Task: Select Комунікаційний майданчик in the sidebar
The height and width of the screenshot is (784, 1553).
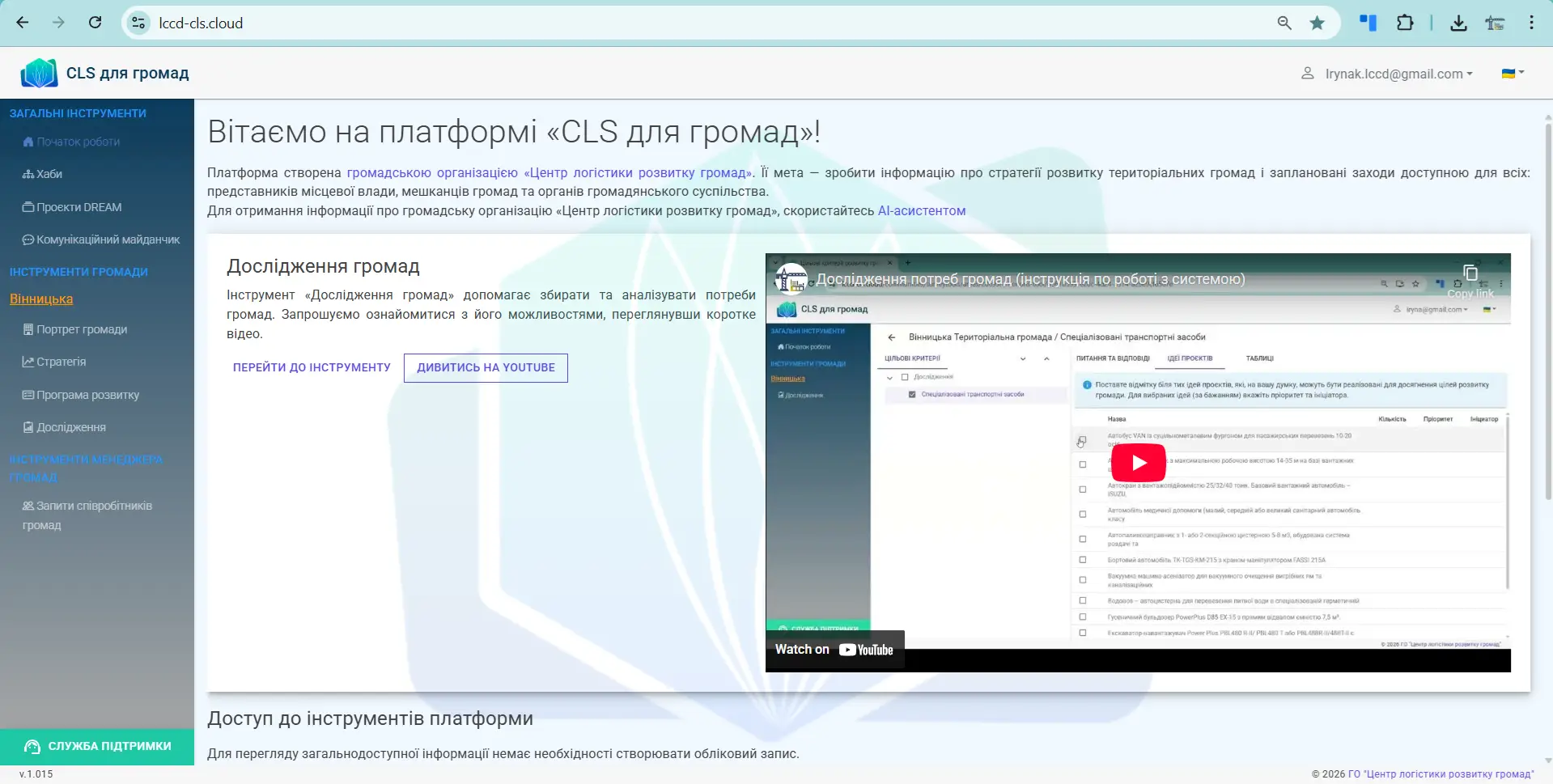Action: 101,239
